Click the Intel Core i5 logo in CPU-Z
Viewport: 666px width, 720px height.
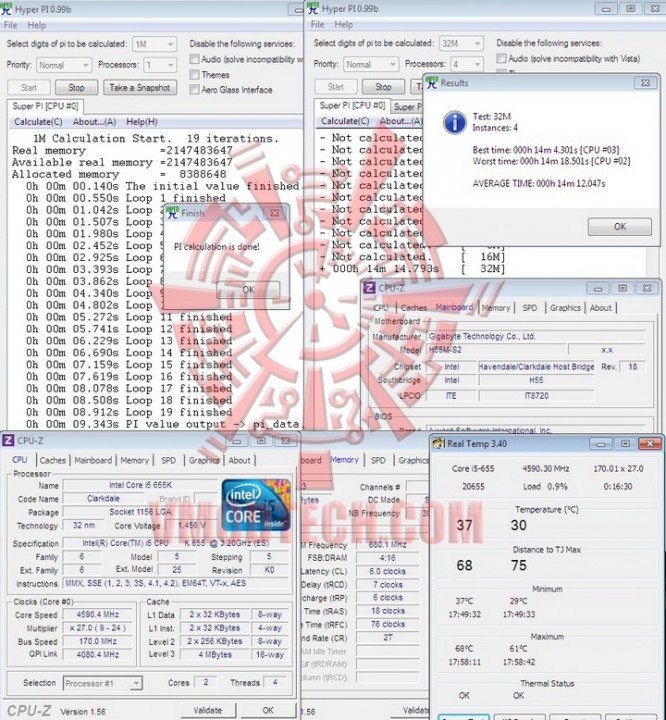256,505
